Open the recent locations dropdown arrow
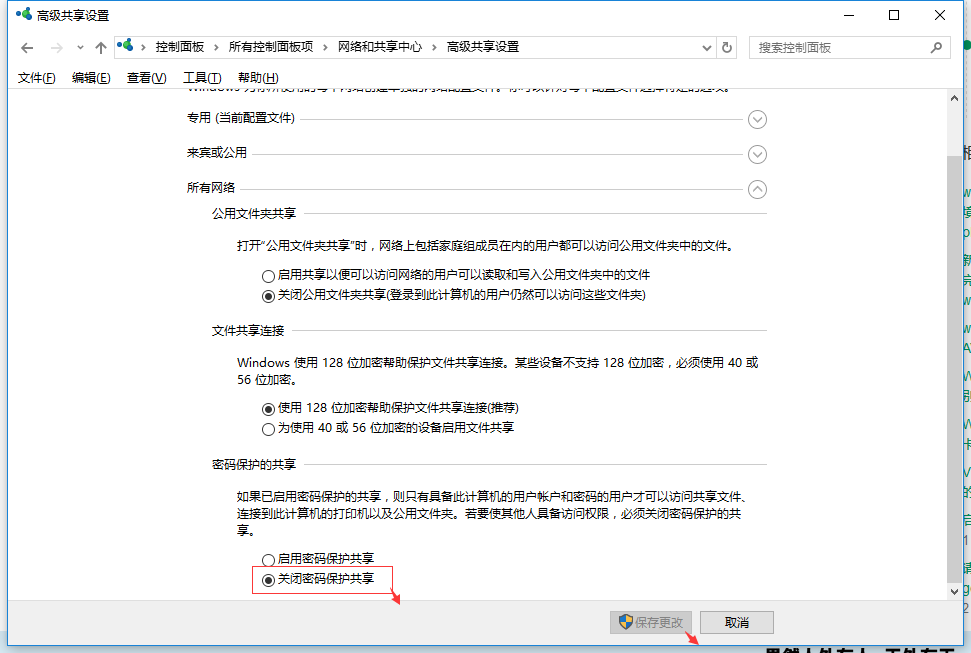 80,48
